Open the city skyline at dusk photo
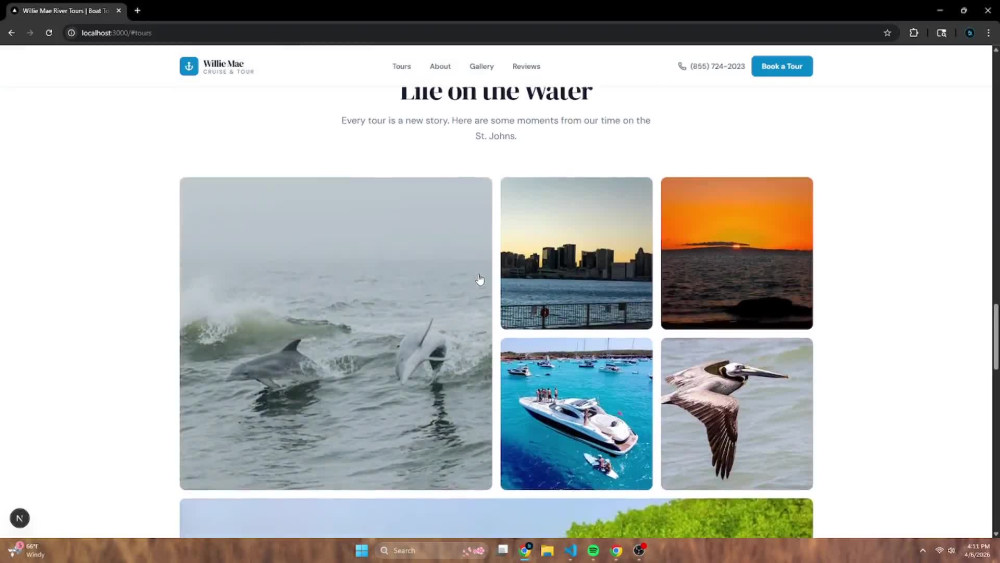This screenshot has width=1000, height=563. click(x=577, y=253)
